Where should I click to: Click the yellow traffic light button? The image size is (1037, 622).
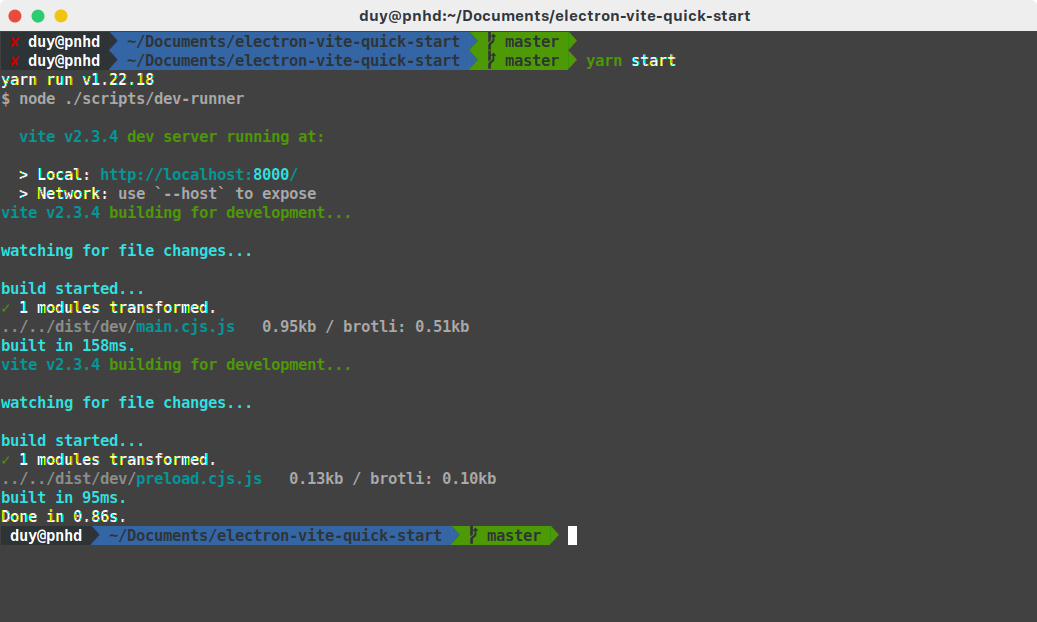coord(61,16)
